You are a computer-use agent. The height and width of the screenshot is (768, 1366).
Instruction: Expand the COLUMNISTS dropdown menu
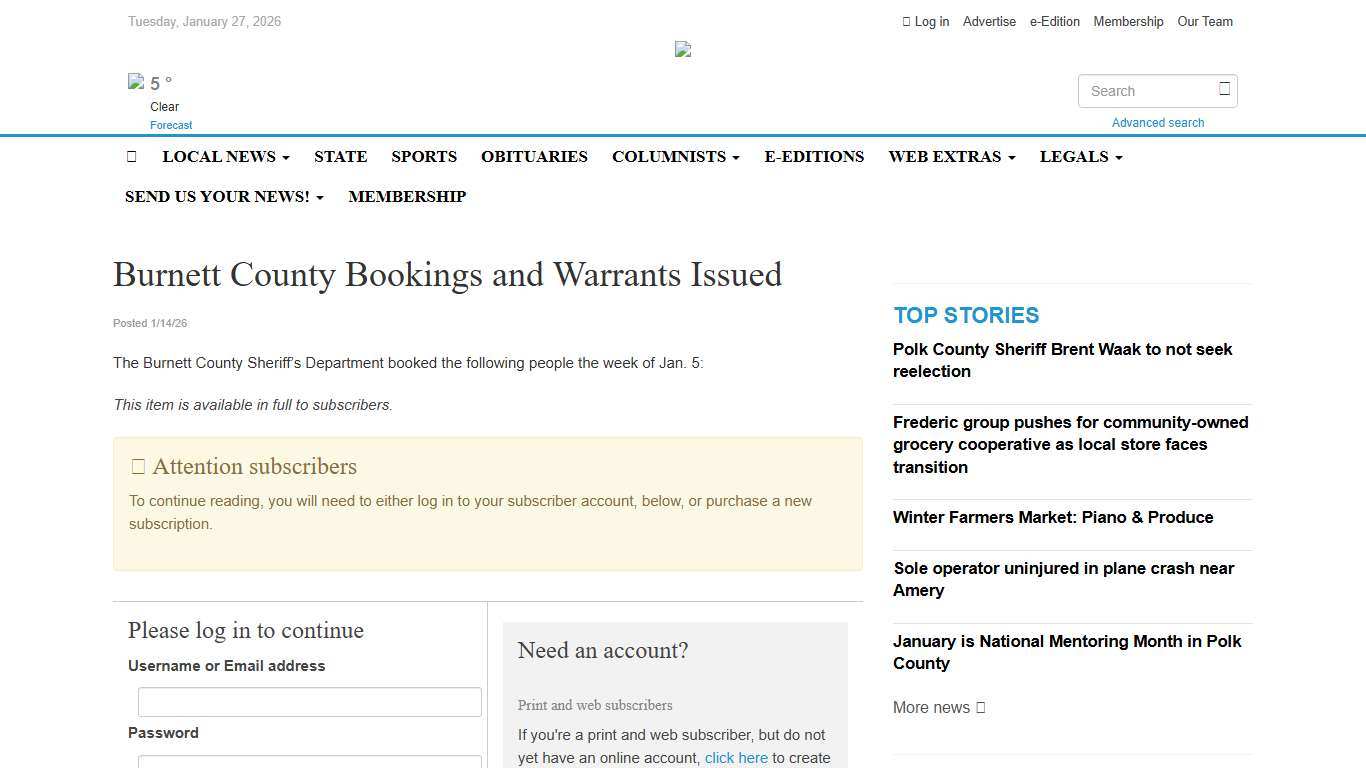(675, 157)
